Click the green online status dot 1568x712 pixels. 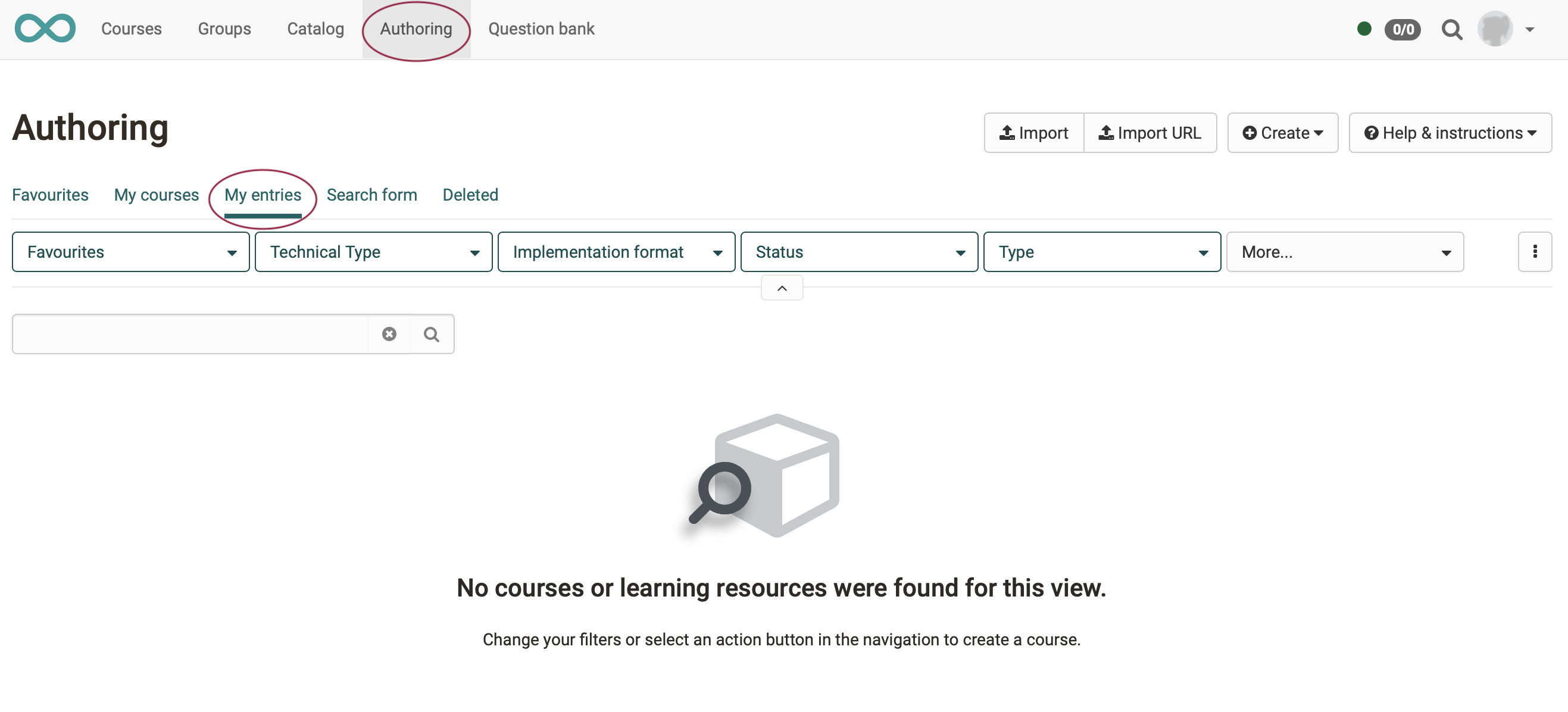[x=1363, y=29]
